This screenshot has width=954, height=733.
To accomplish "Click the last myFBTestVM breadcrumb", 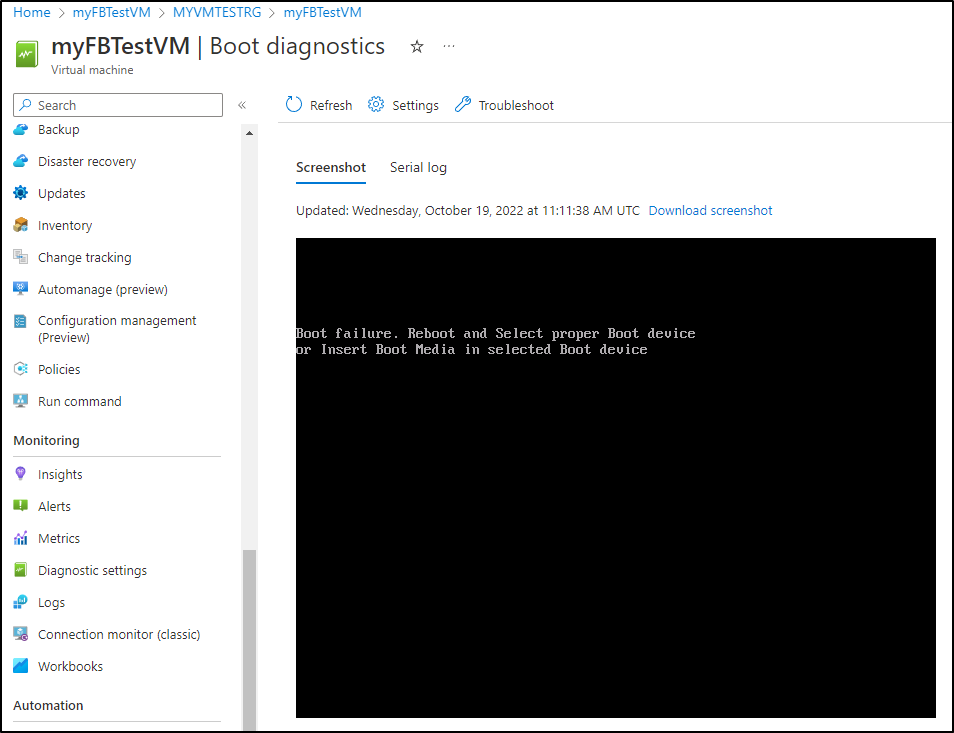I will coord(322,12).
